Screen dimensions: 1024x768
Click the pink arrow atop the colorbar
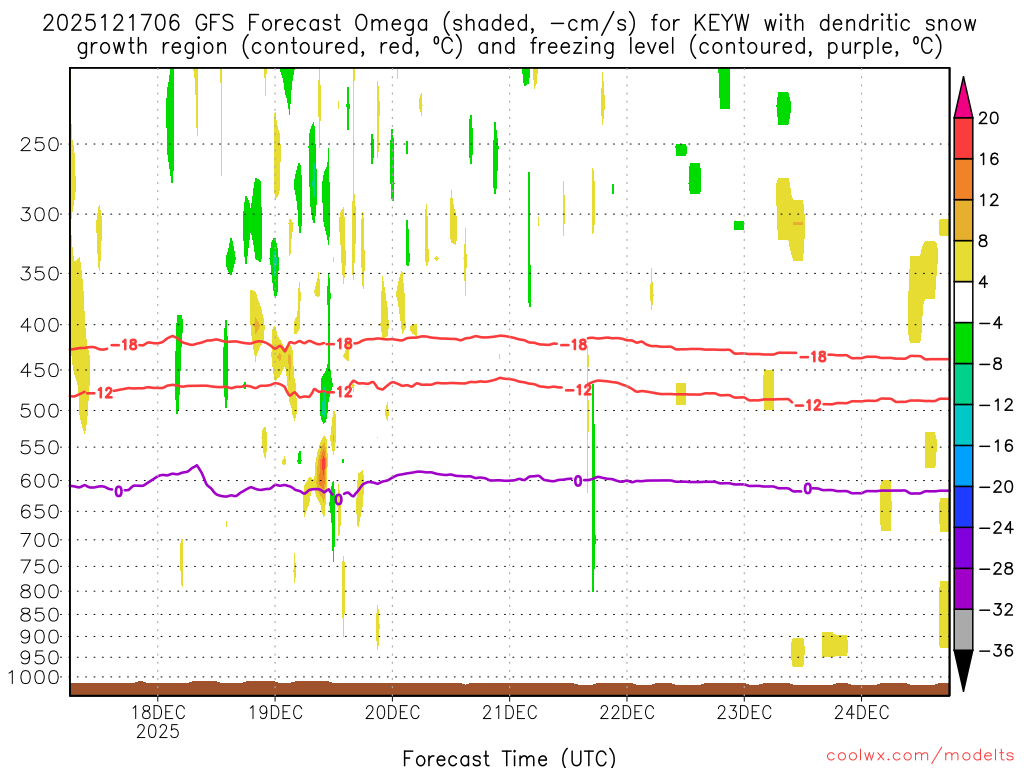(x=963, y=97)
